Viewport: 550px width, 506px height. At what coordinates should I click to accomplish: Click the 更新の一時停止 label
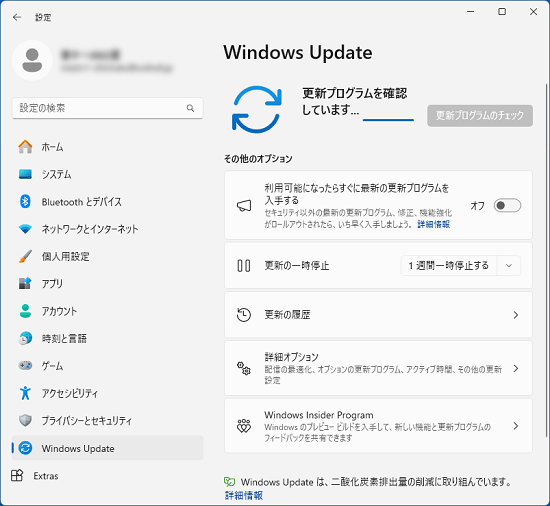pyautogui.click(x=297, y=265)
